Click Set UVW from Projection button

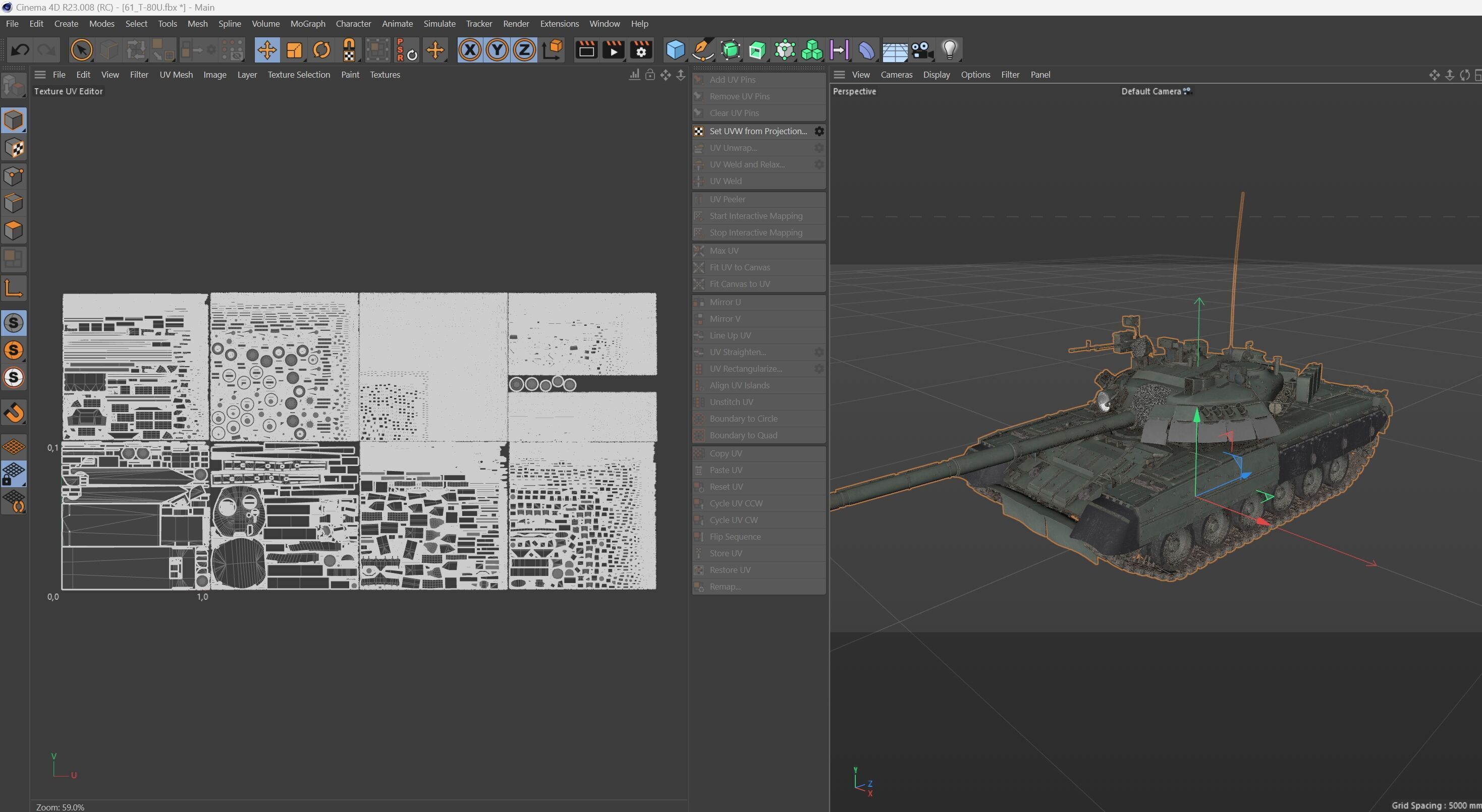tap(758, 131)
